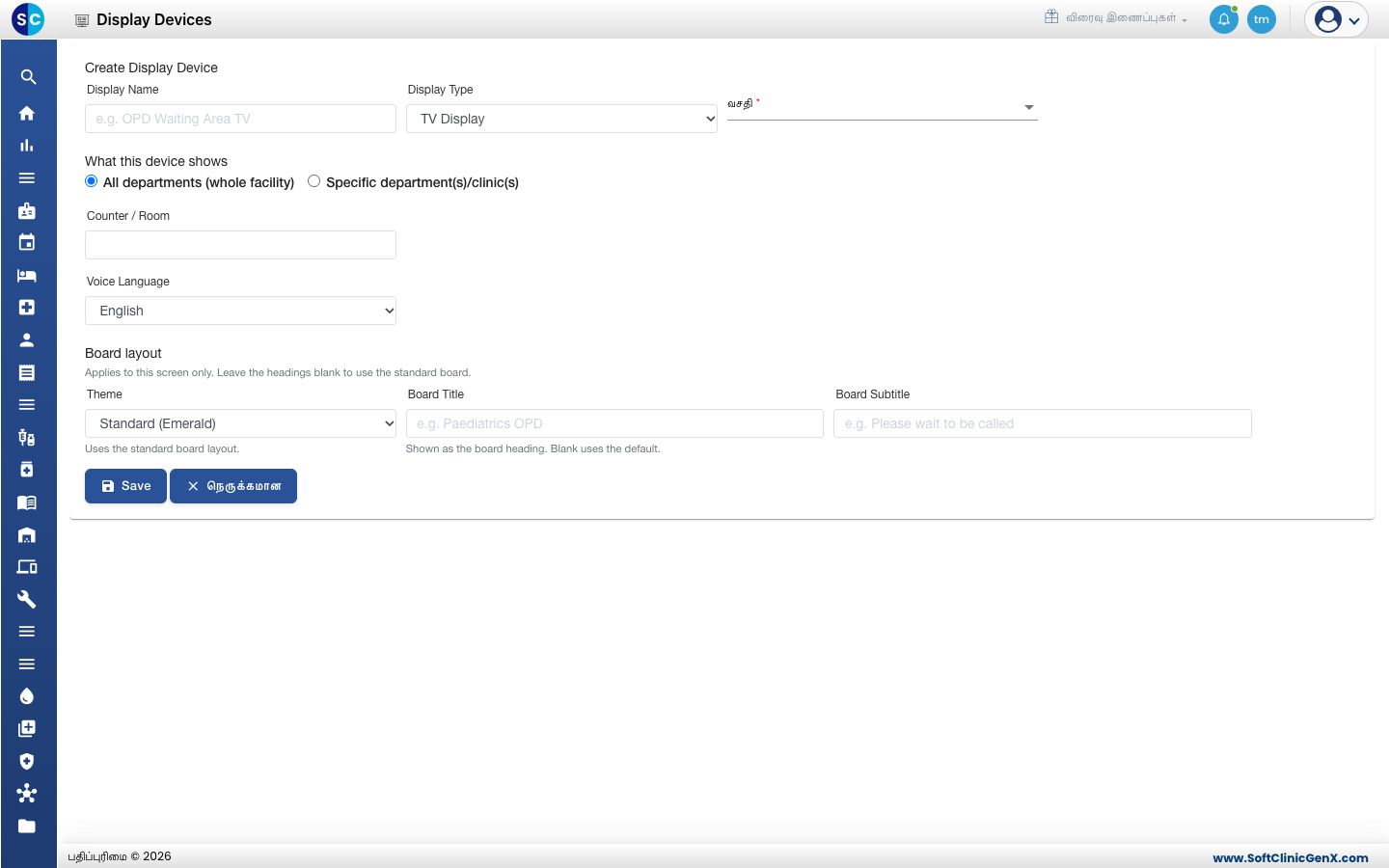The height and width of the screenshot is (868, 1389).
Task: Click the www.SoftClinicGenX.com footer link
Action: tap(1290, 857)
